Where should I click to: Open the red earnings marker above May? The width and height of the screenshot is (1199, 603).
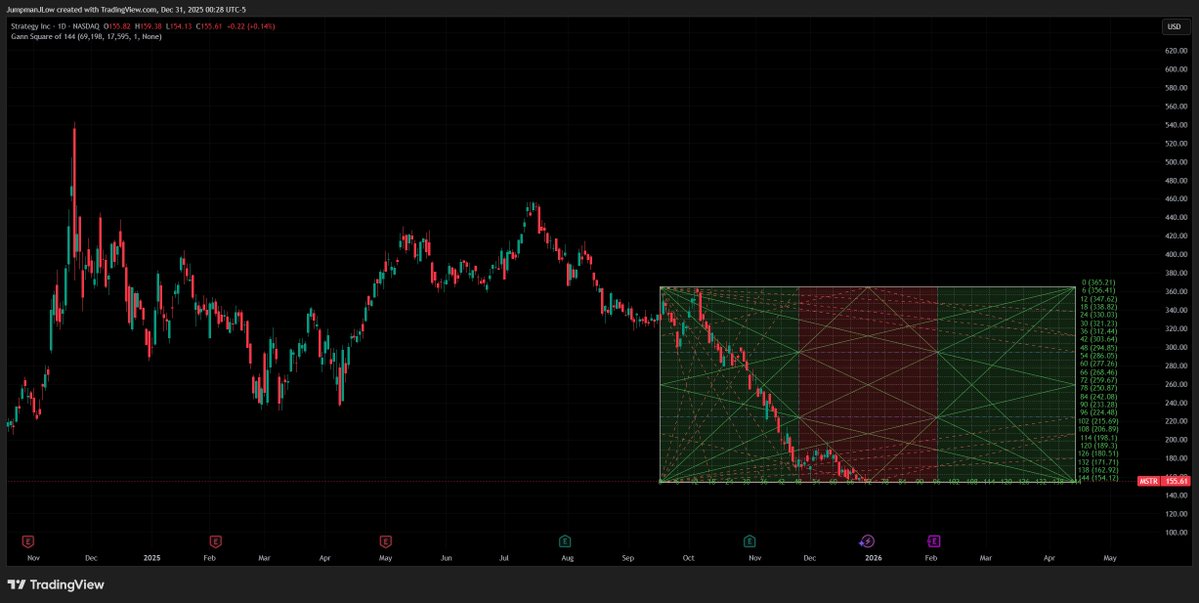[386, 541]
